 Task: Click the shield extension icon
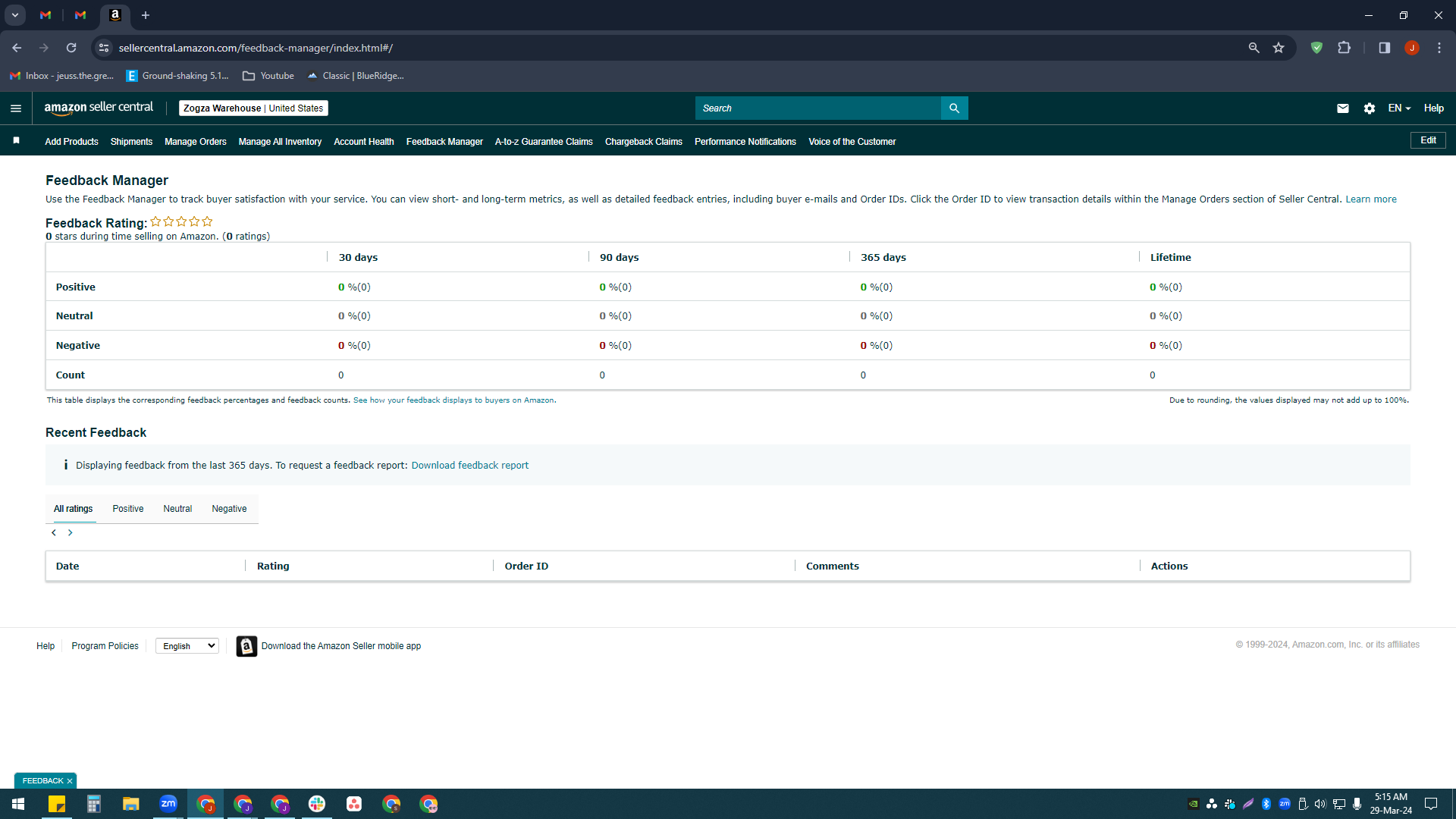(1316, 48)
